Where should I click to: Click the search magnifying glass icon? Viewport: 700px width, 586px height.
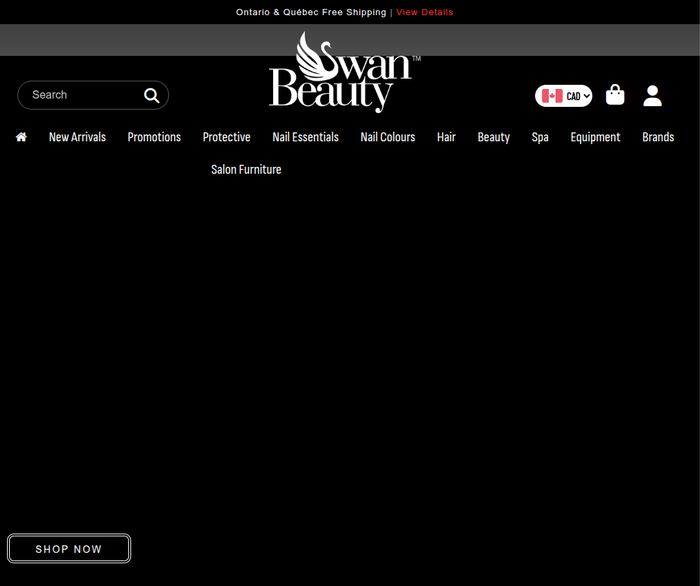(x=151, y=95)
